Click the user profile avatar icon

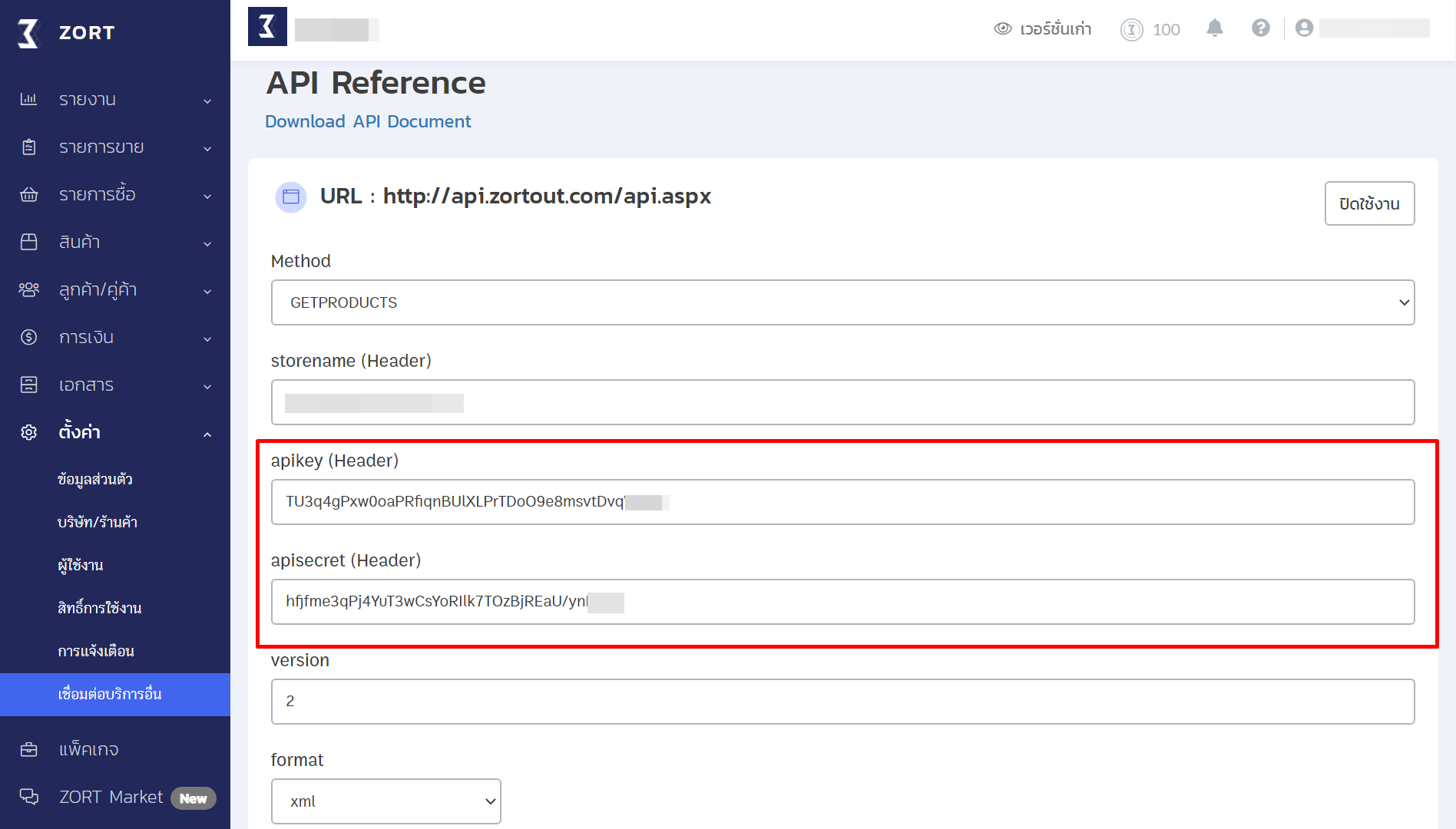point(1304,28)
